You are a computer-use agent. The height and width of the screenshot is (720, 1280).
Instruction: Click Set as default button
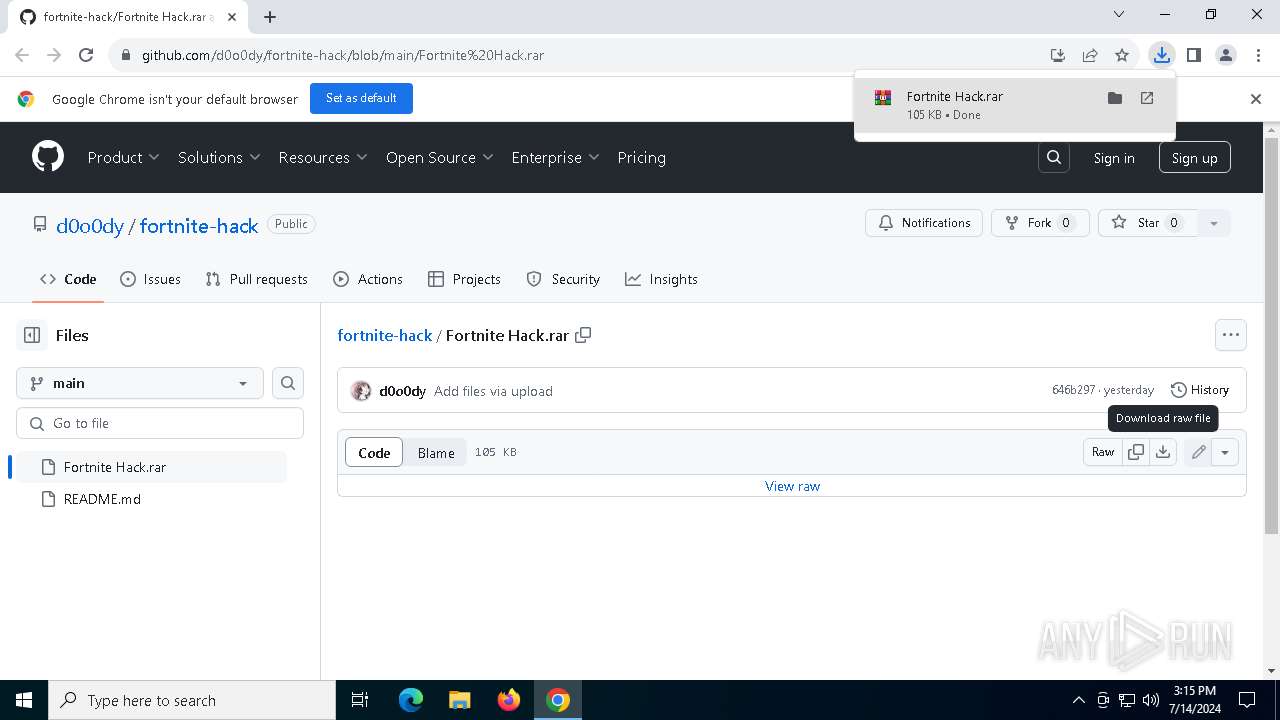[361, 98]
